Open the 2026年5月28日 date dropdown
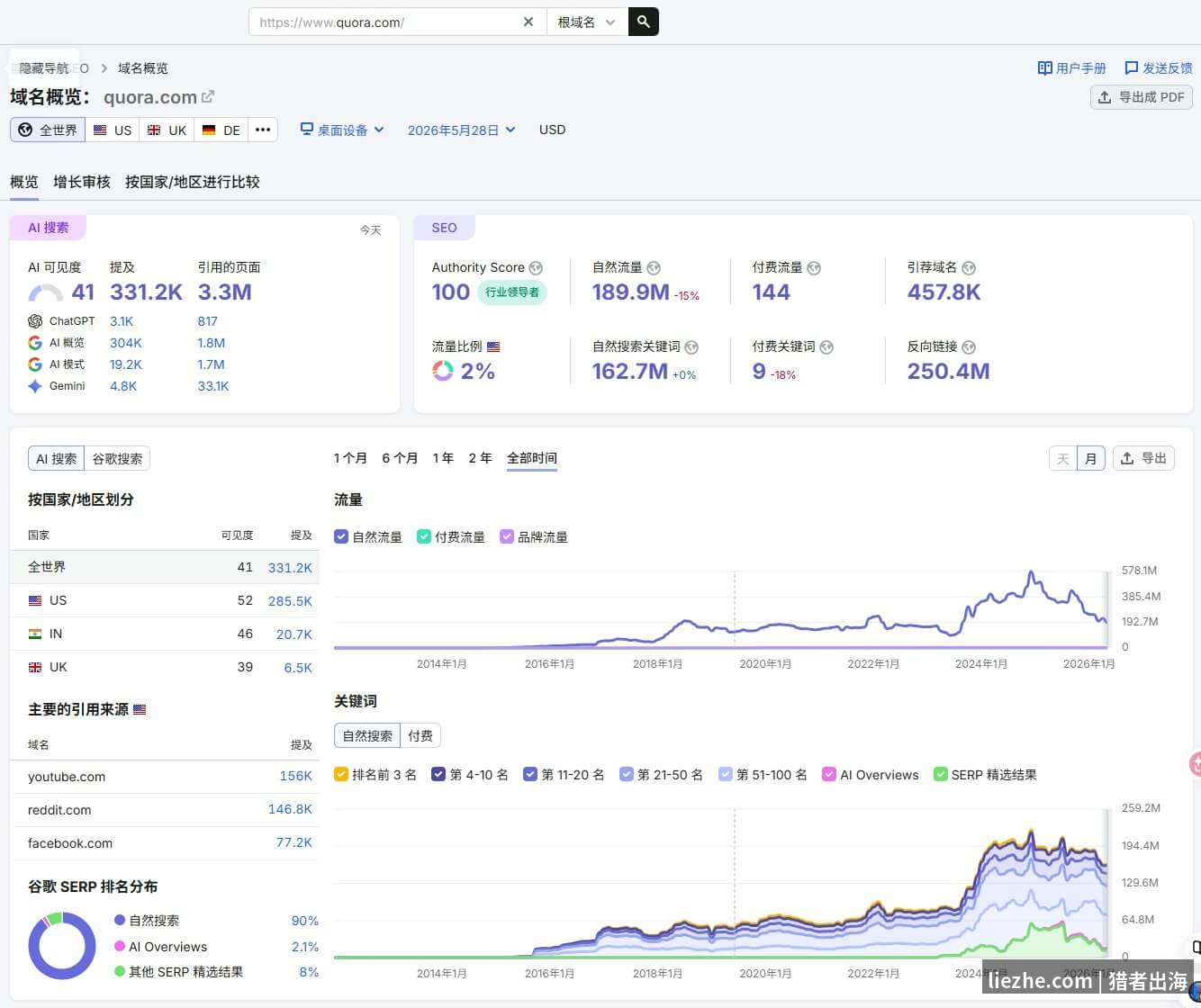Viewport: 1201px width, 1008px height. (462, 130)
